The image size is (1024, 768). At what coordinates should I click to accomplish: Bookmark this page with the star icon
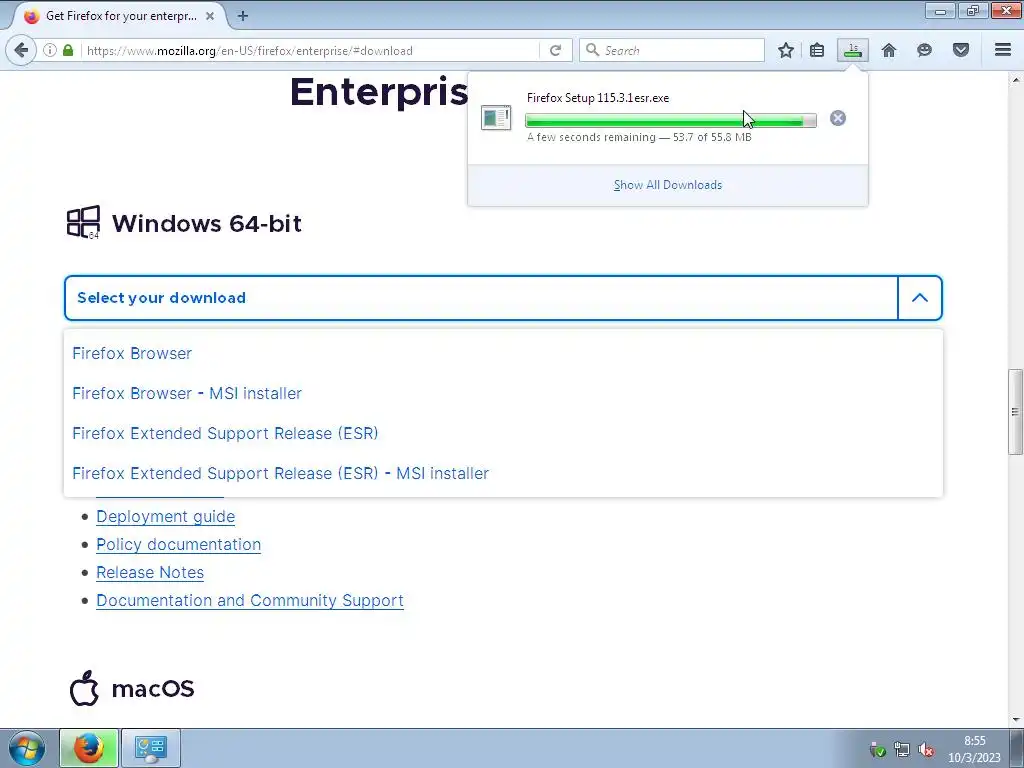786,50
